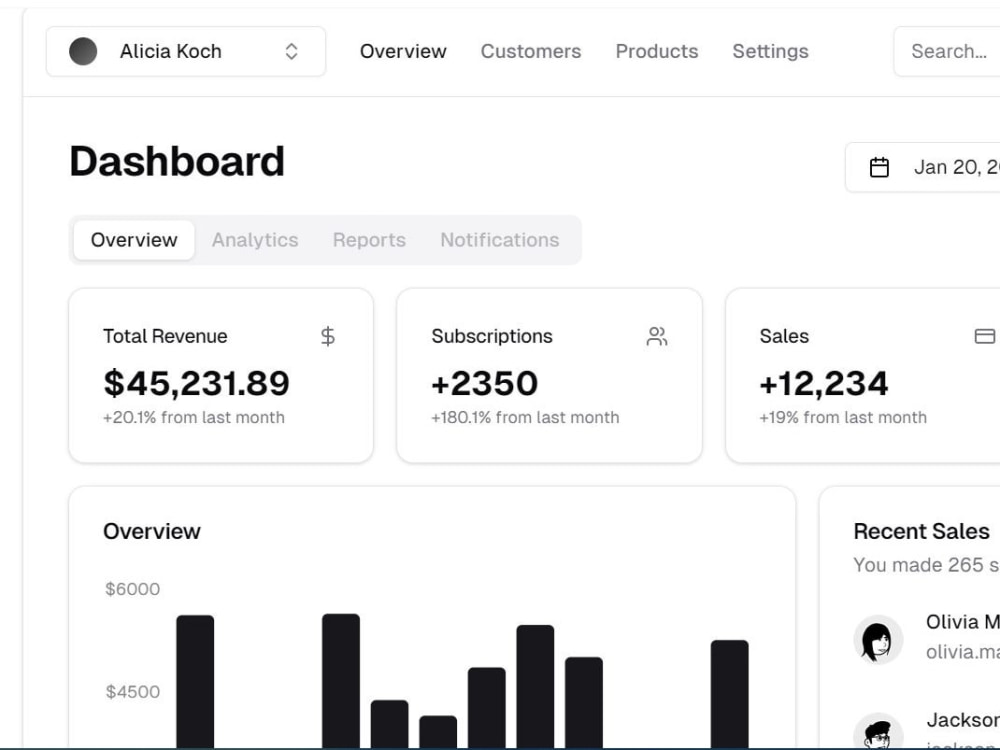
Task: Click the $6000 axis label
Action: coord(133,589)
